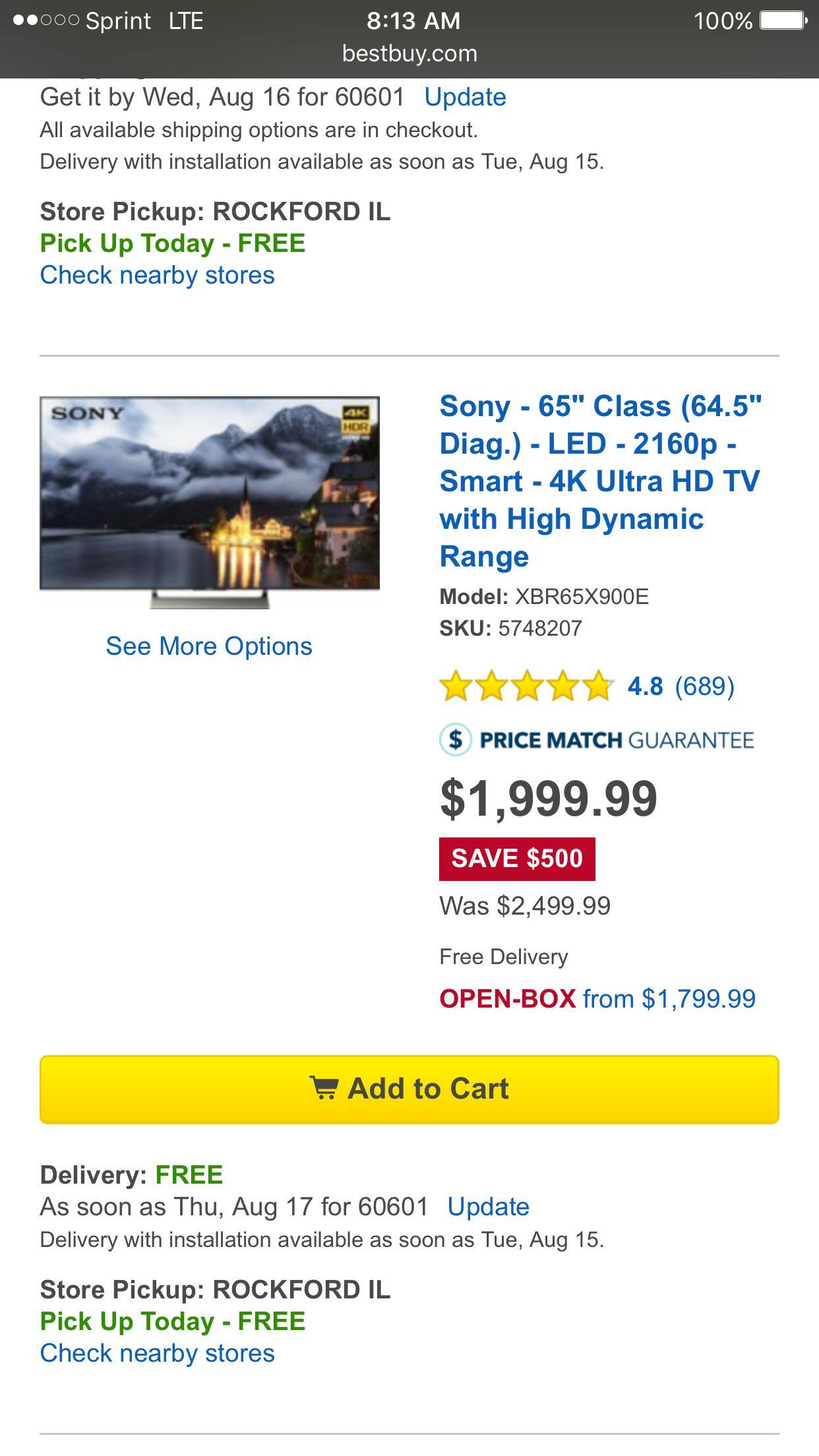Open See More Options link

[x=209, y=646]
